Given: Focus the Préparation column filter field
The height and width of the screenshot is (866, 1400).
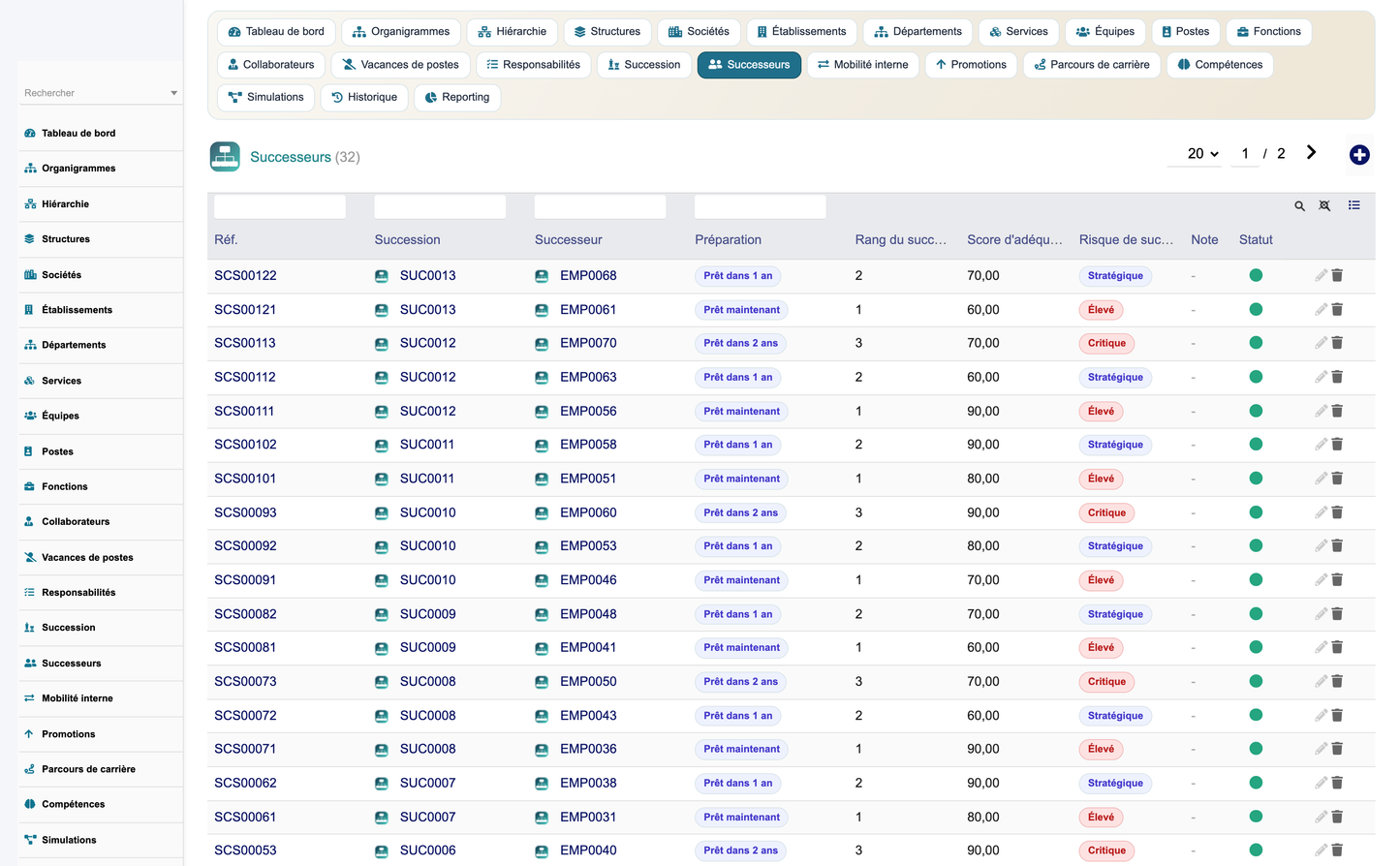Looking at the screenshot, I should click(x=761, y=206).
